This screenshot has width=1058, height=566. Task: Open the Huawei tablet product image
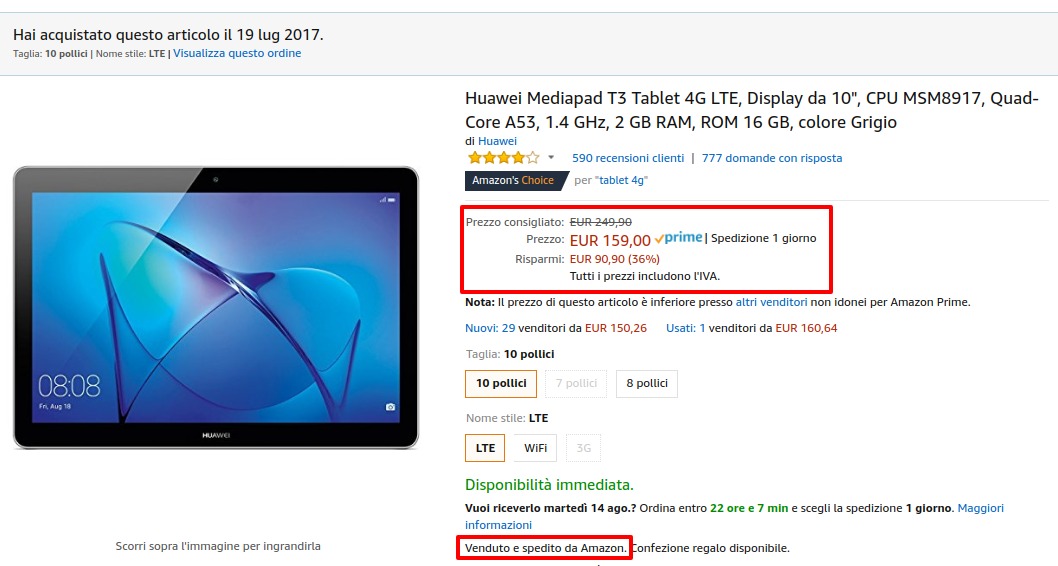(x=216, y=308)
